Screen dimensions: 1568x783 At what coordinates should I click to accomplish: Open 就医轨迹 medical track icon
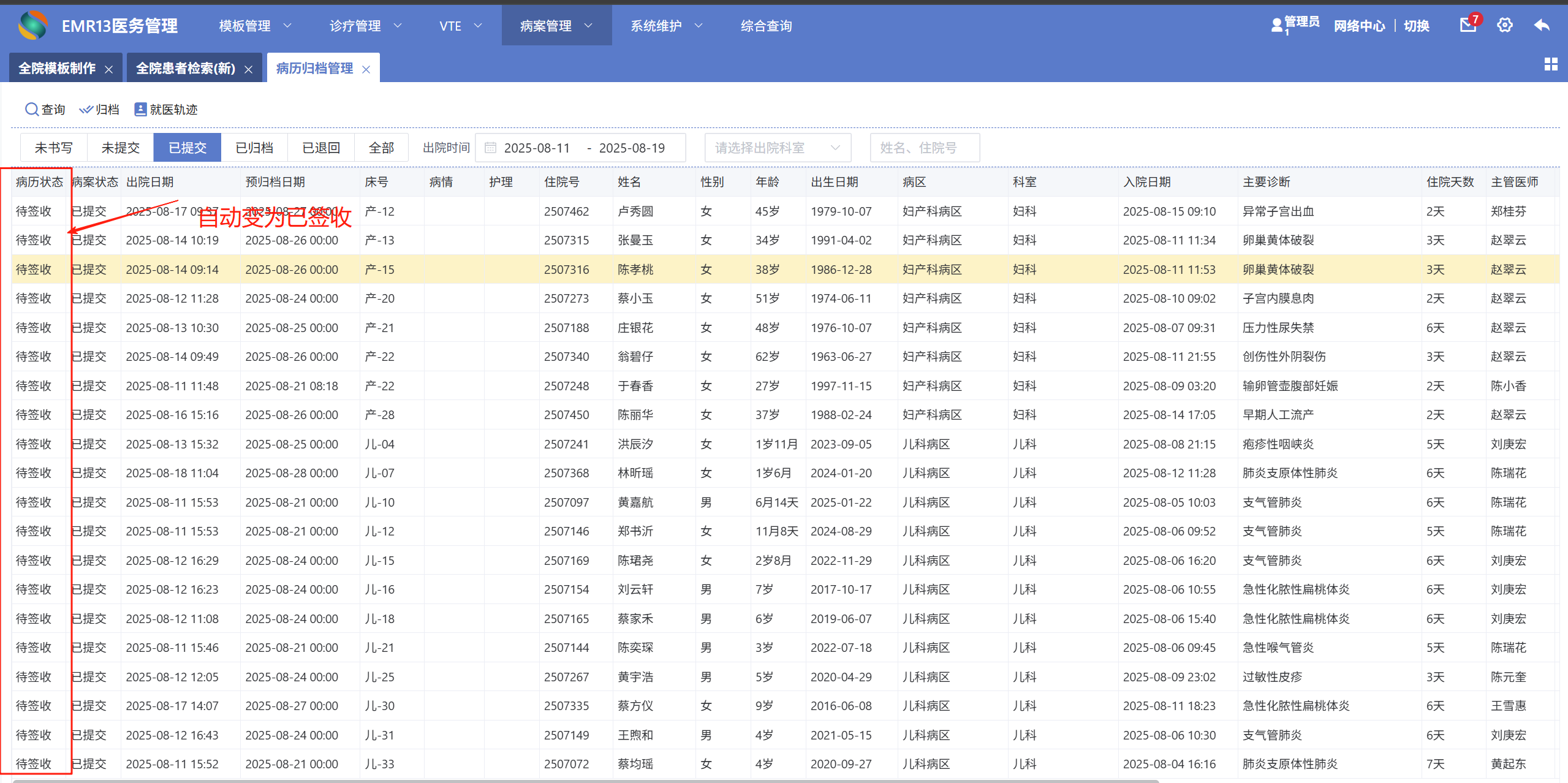point(140,109)
